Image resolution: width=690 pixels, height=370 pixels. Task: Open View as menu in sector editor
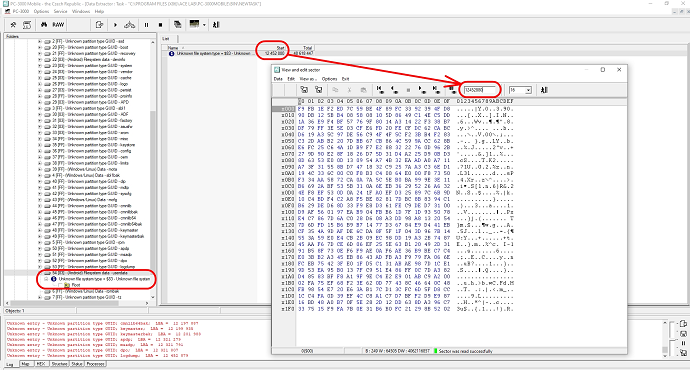pos(308,79)
